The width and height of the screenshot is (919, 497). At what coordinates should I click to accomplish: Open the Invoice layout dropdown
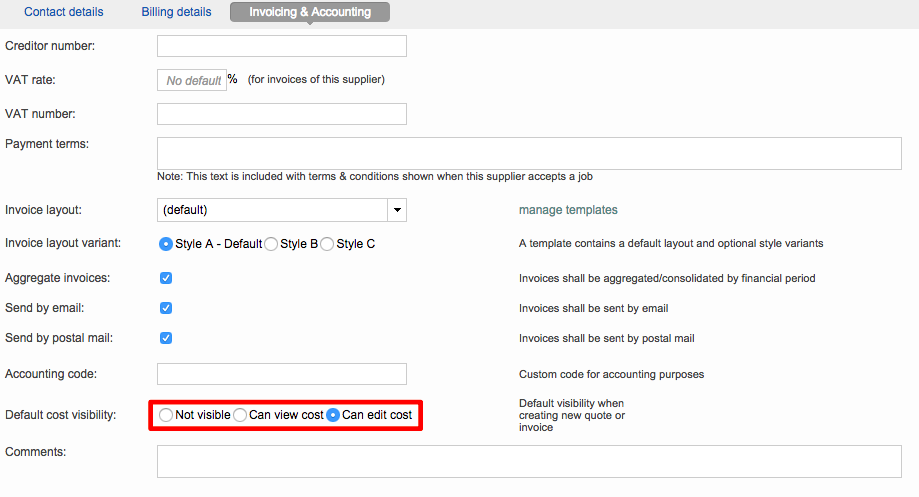point(272,210)
